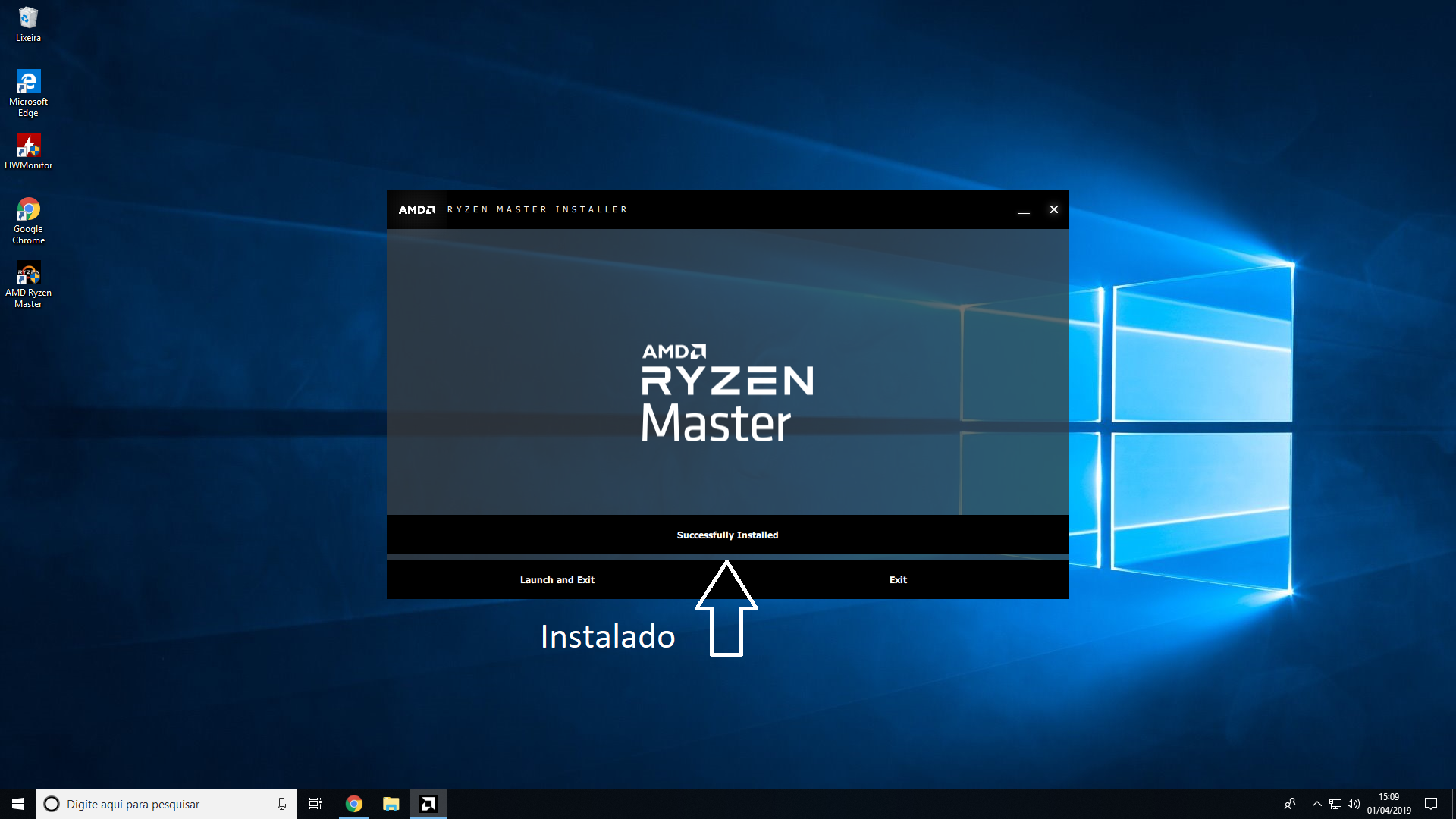The width and height of the screenshot is (1456, 819).
Task: Click Launch and Exit in installer
Action: coord(557,579)
